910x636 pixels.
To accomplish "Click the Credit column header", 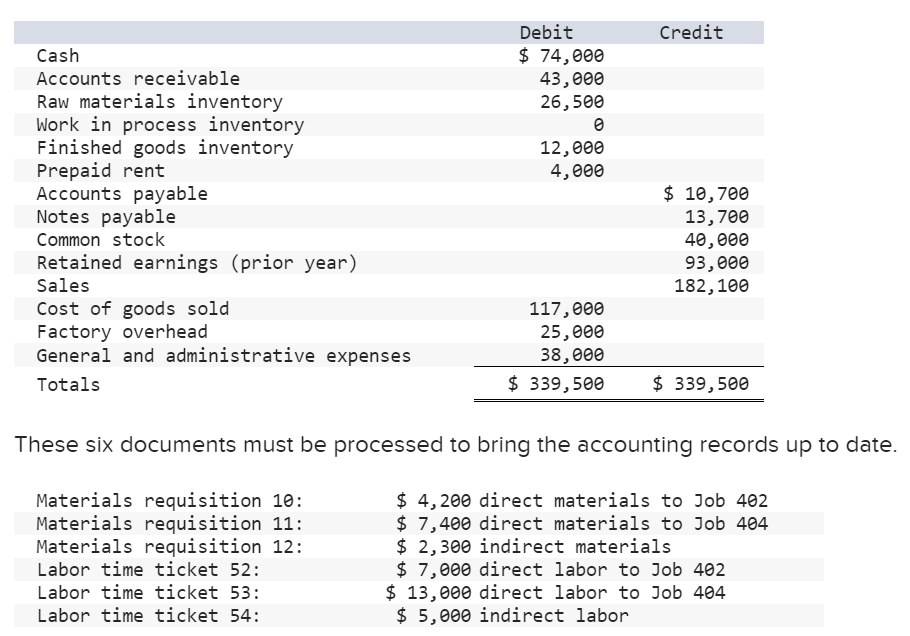I will pyautogui.click(x=690, y=31).
